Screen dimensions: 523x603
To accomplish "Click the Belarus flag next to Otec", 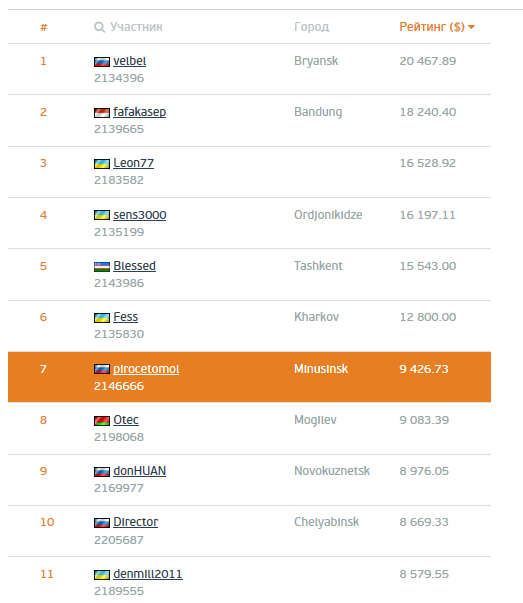I will tap(102, 421).
